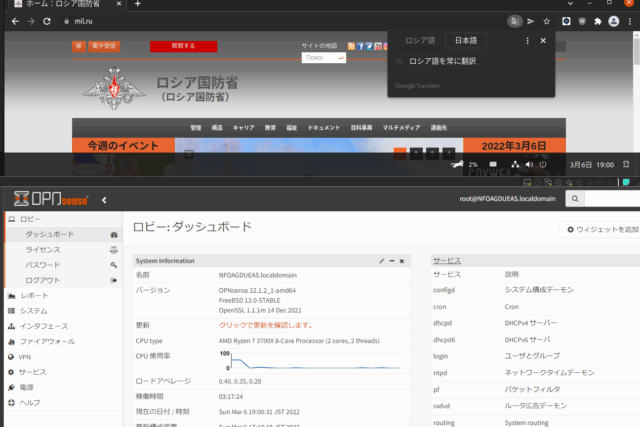
Task: Expand the サービス sidebar section
Action: [x=63, y=372]
